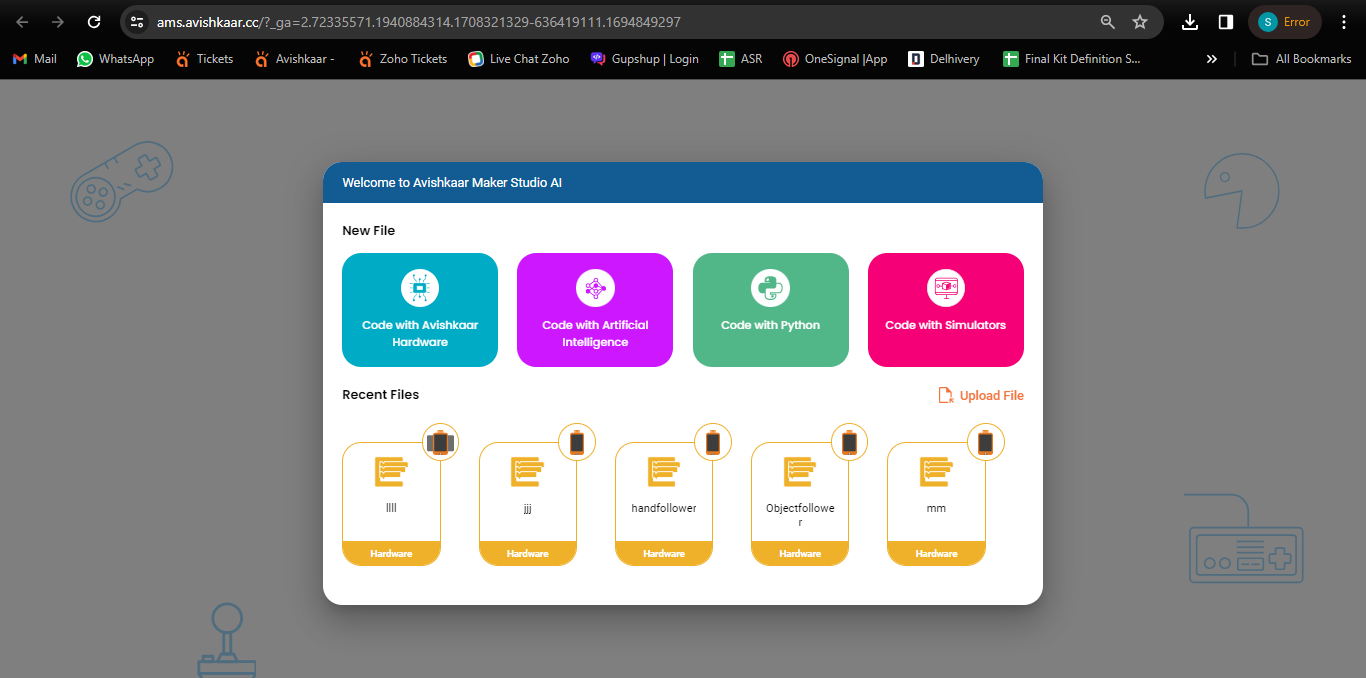Image resolution: width=1366 pixels, height=678 pixels.
Task: Open the All Bookmarks folder
Action: pyautogui.click(x=1302, y=59)
